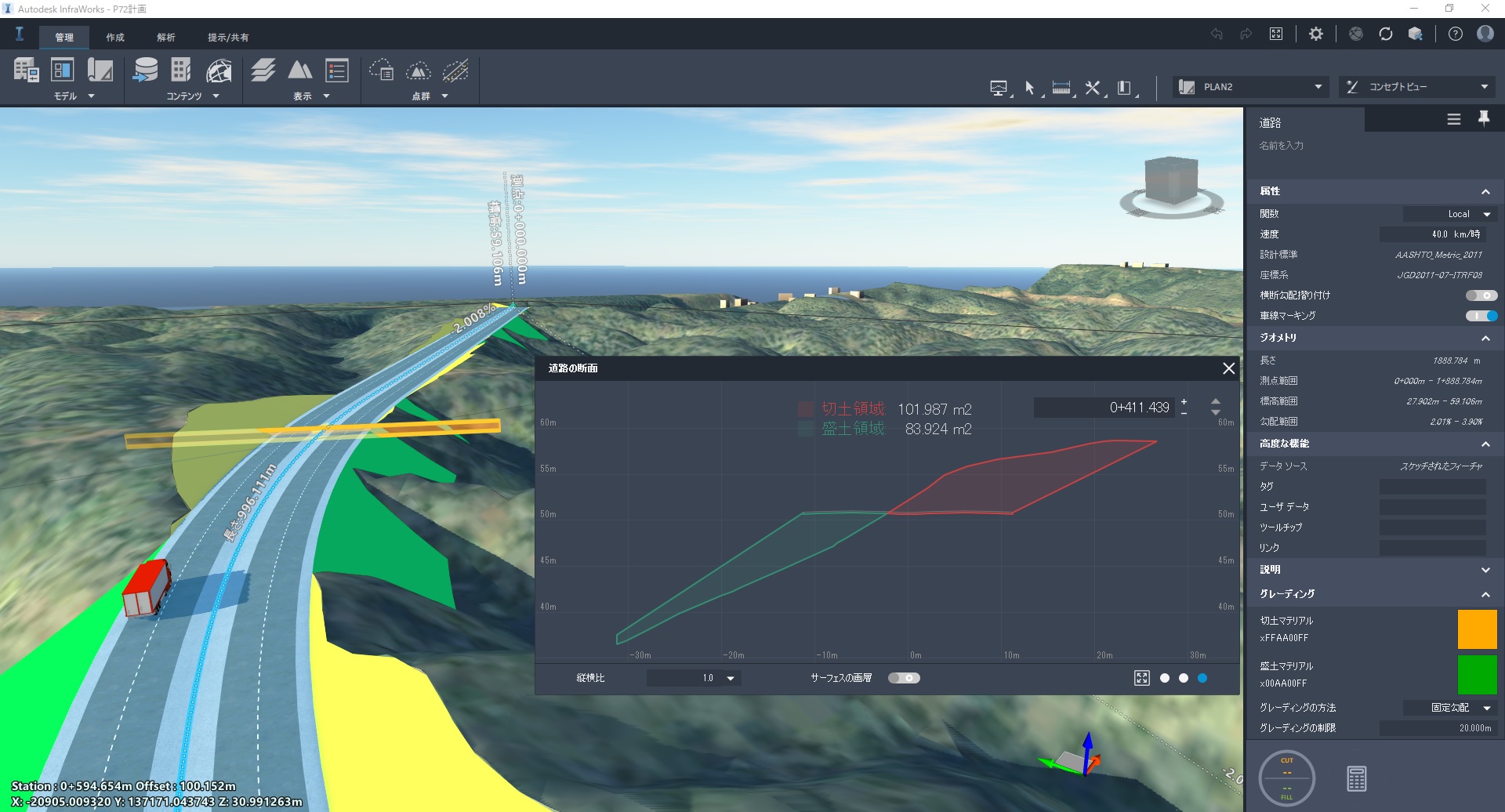Open the data sources database icon
The image size is (1505, 812).
pos(145,71)
